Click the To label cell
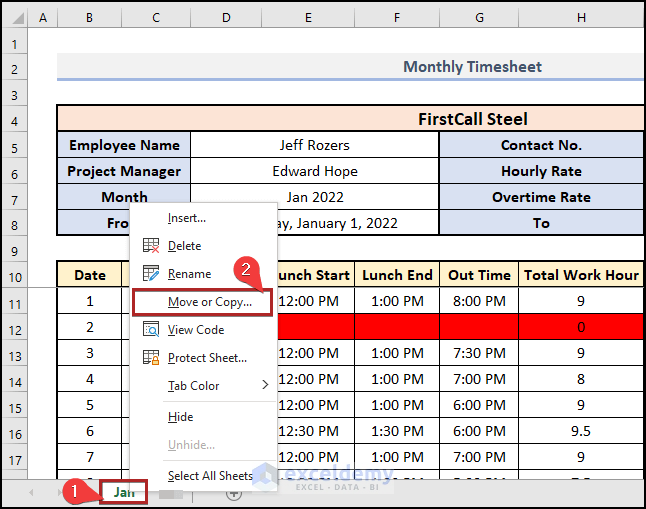This screenshot has height=509, width=646. pyautogui.click(x=541, y=223)
